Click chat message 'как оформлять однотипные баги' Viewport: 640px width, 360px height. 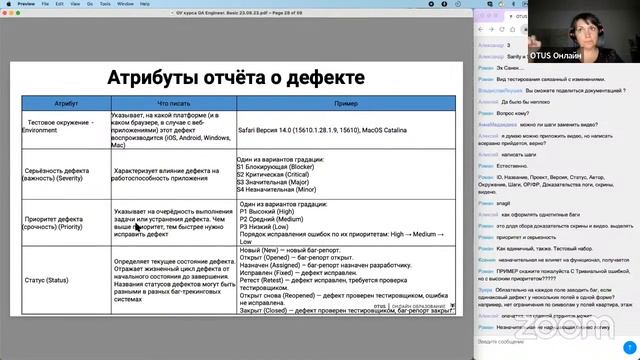(540, 215)
